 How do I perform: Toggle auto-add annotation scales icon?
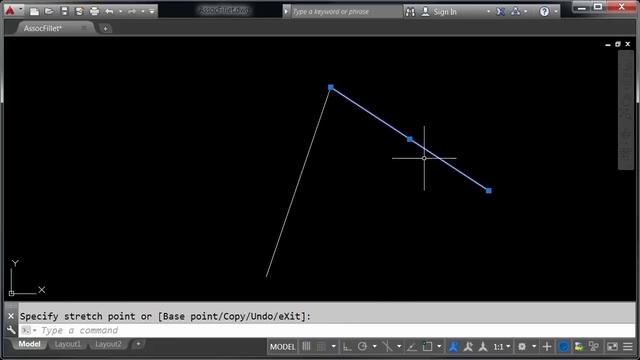tap(468, 347)
